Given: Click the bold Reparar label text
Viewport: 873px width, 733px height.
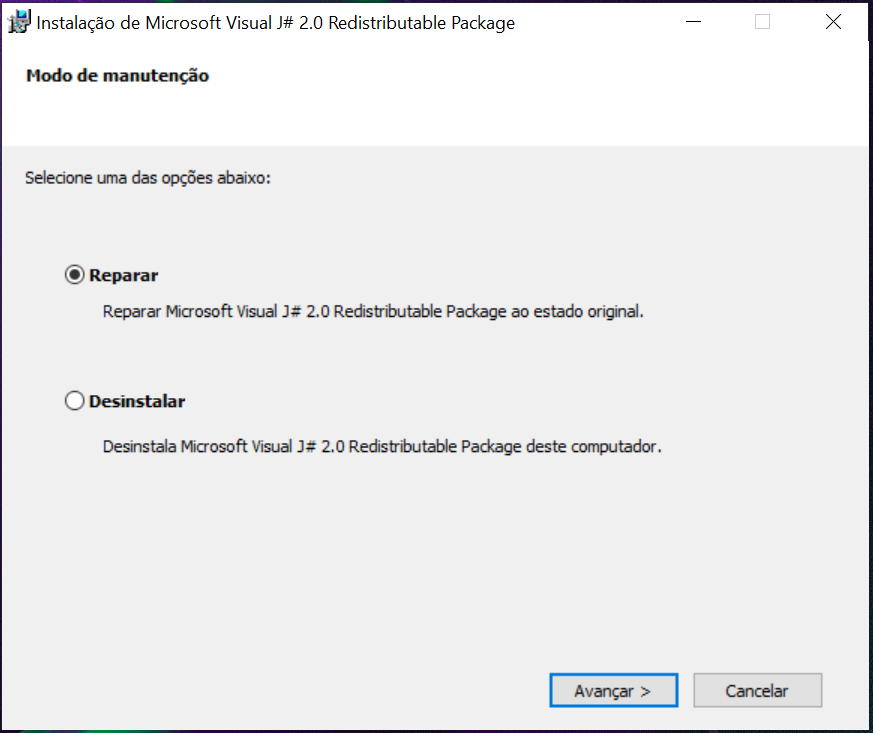Looking at the screenshot, I should click(123, 275).
